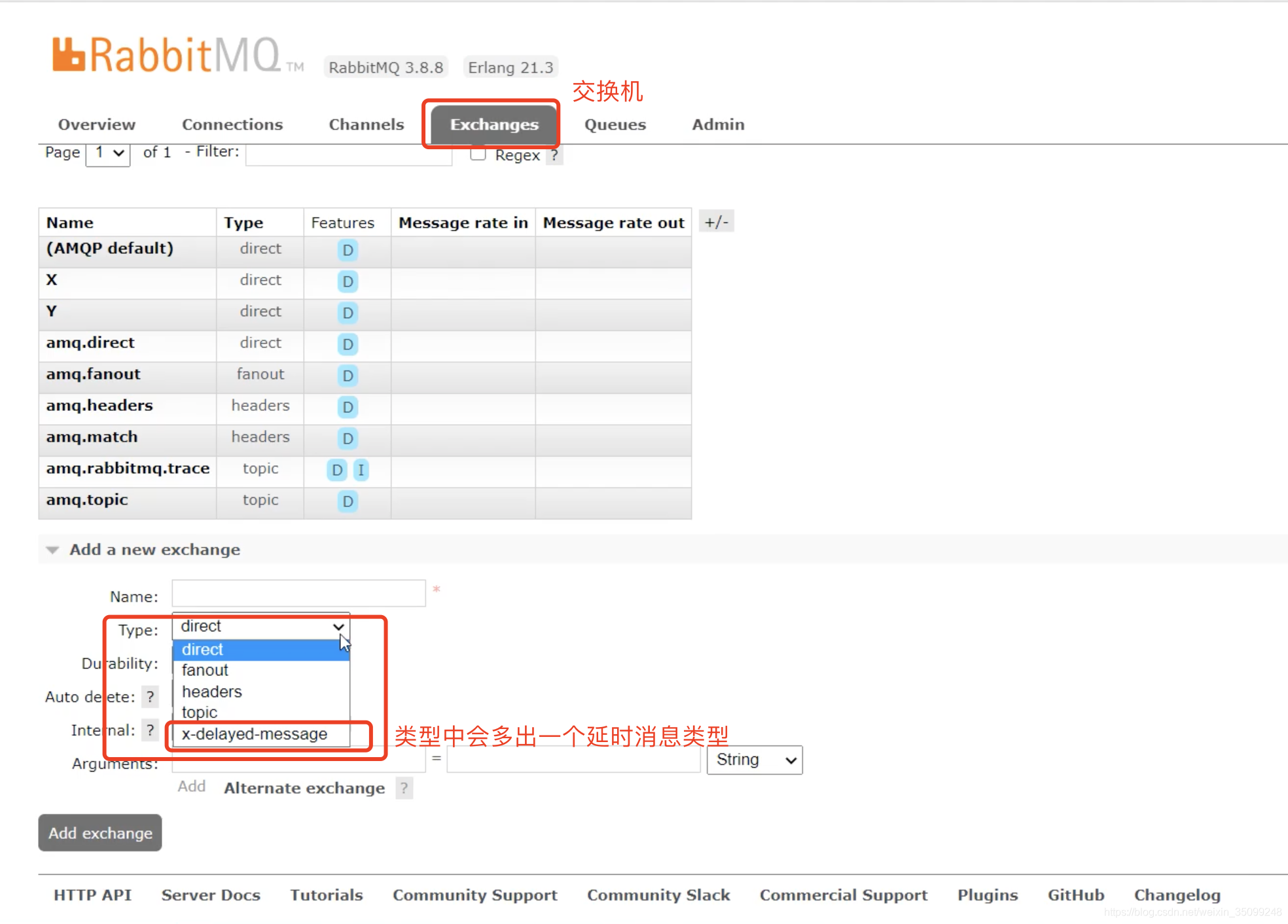Open the amq.direct exchange
Viewport: 1288px width, 924px height.
pos(90,343)
